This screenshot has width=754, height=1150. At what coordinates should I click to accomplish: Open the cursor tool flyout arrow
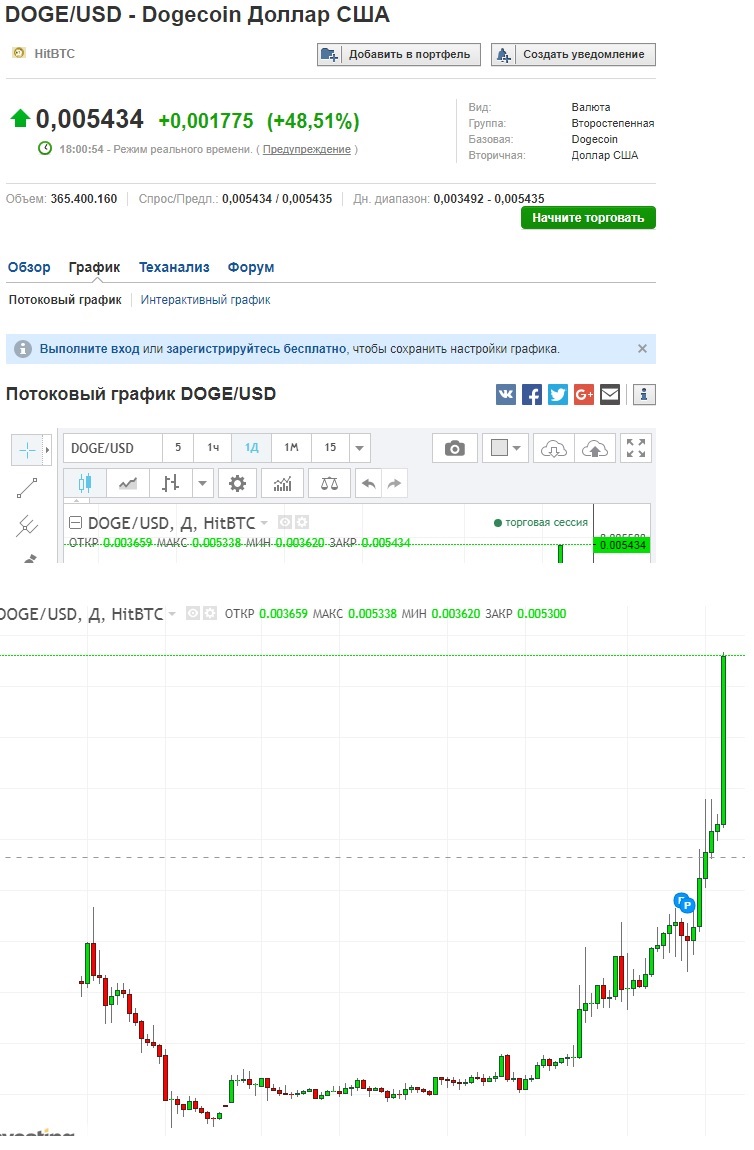(48, 450)
